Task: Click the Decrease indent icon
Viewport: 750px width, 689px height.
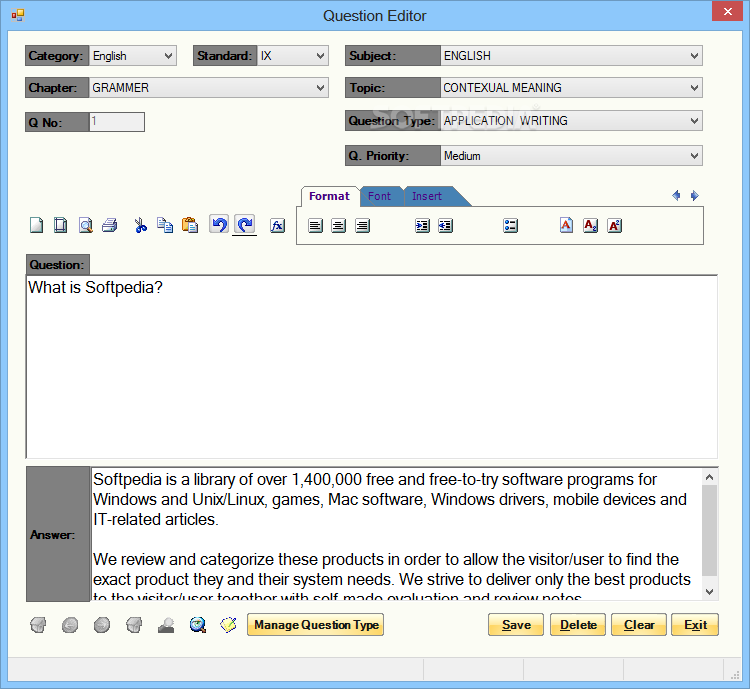Action: 445,225
